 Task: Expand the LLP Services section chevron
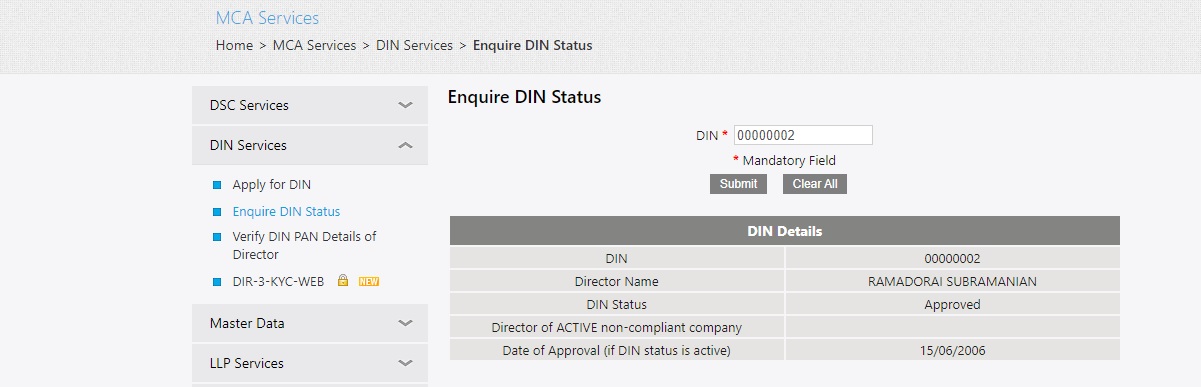[x=405, y=363]
